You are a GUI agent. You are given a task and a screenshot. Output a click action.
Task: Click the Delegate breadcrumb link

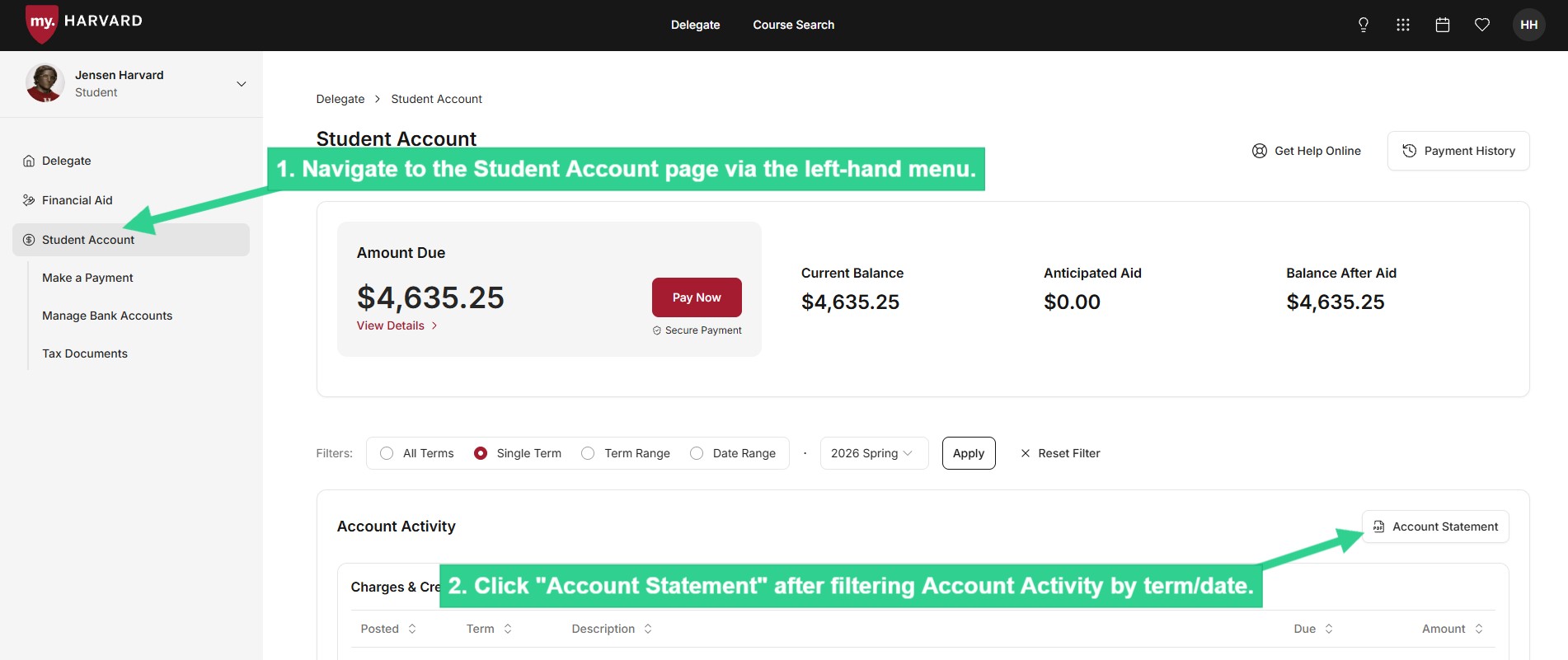click(x=340, y=99)
